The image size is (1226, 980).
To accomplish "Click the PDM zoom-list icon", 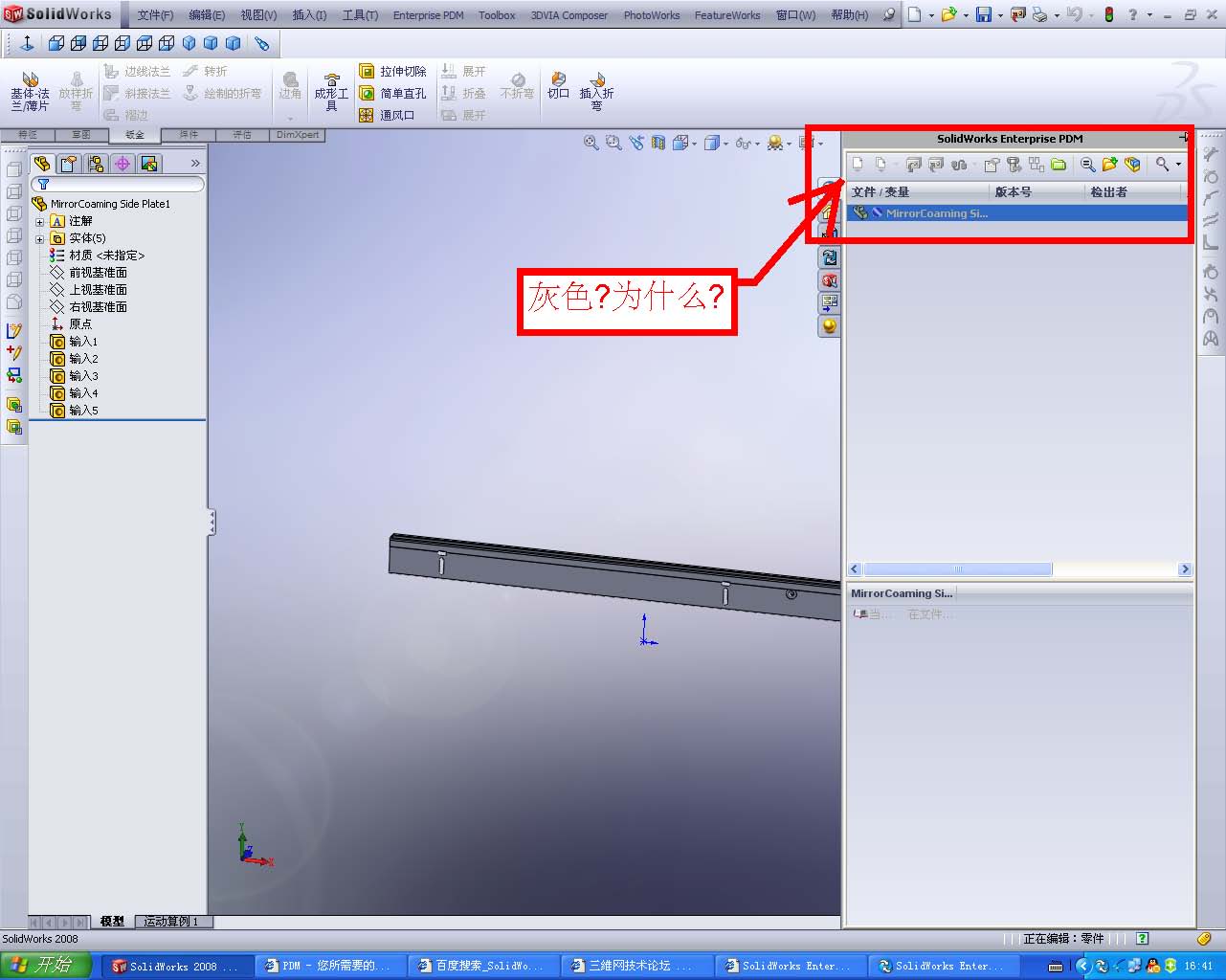I will point(1087,165).
